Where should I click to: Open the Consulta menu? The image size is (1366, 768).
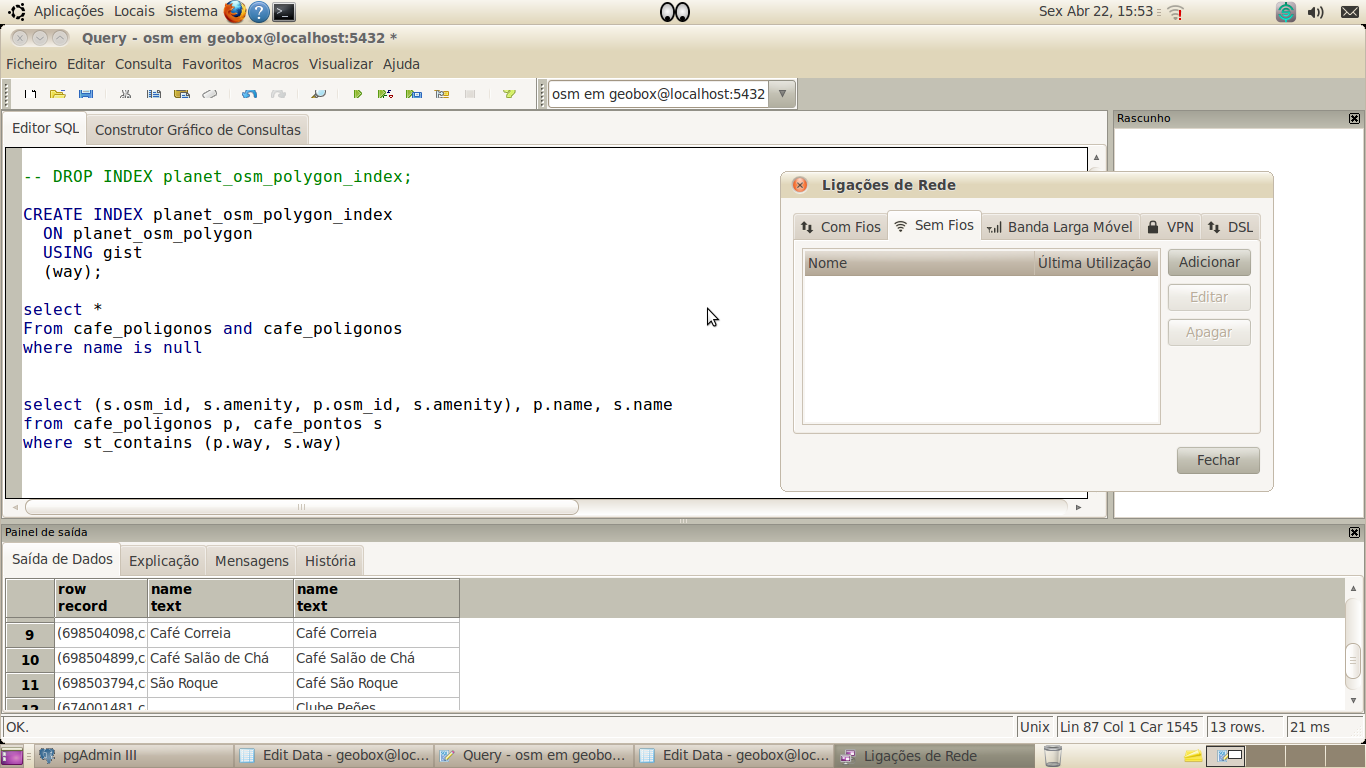tap(143, 64)
